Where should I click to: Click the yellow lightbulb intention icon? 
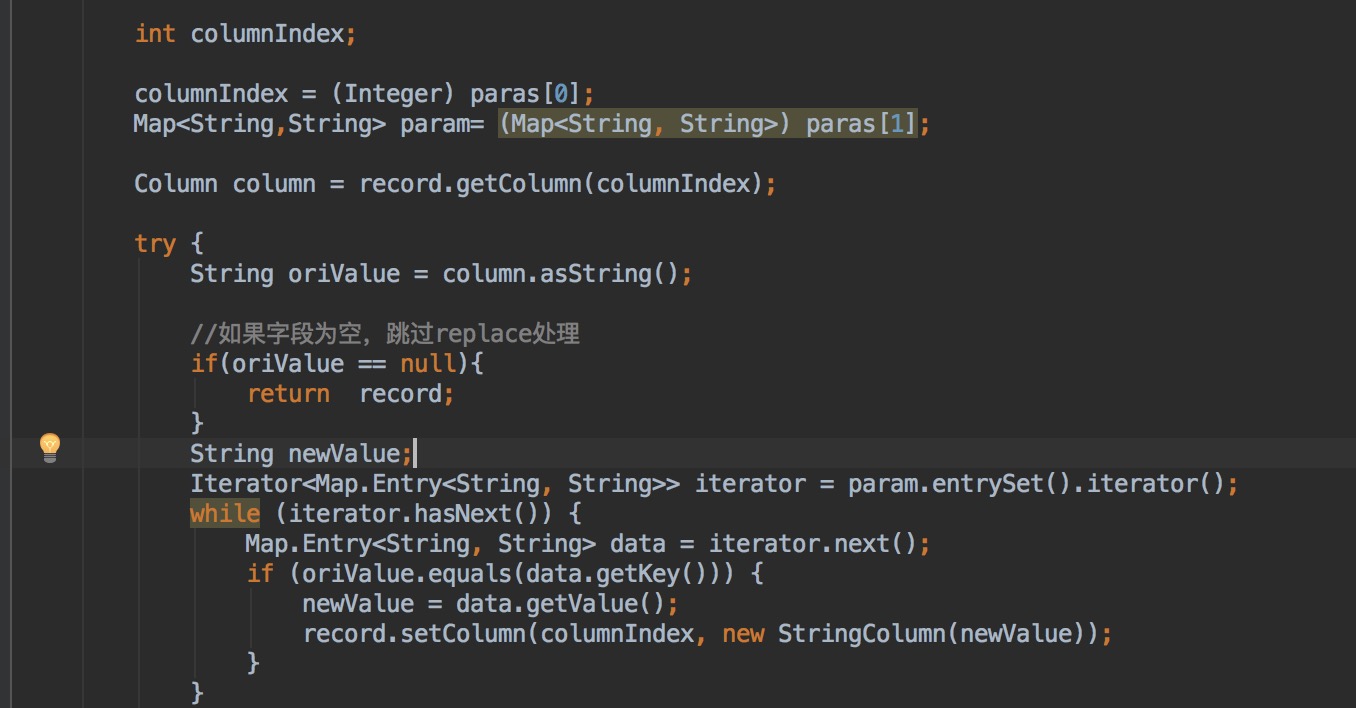pyautogui.click(x=50, y=448)
